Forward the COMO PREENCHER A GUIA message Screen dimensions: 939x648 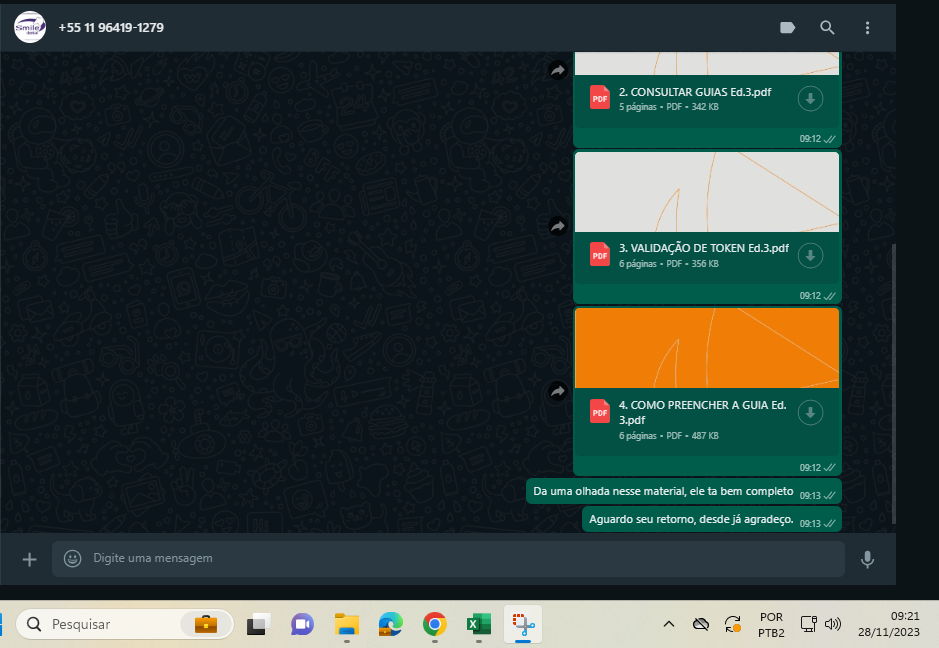point(557,392)
